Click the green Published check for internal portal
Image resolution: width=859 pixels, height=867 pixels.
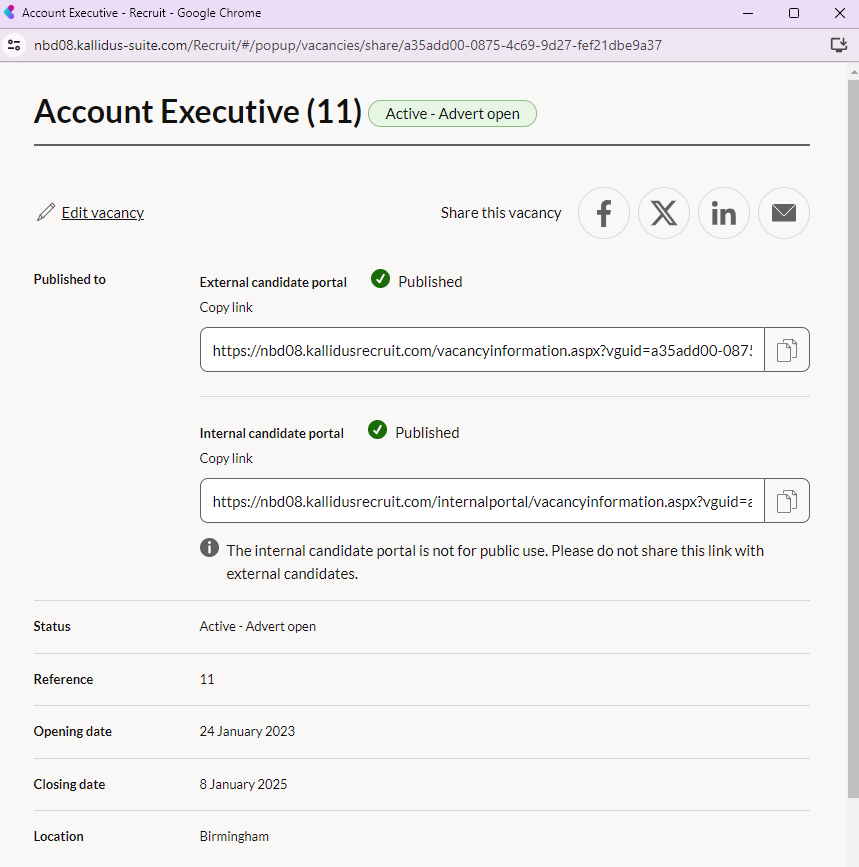[377, 430]
